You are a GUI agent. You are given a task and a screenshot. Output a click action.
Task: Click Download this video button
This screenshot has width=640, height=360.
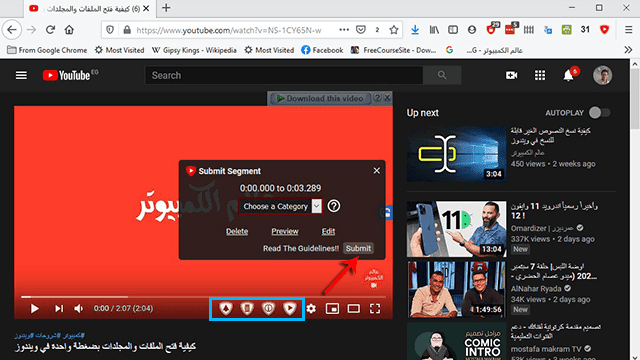pyautogui.click(x=320, y=98)
